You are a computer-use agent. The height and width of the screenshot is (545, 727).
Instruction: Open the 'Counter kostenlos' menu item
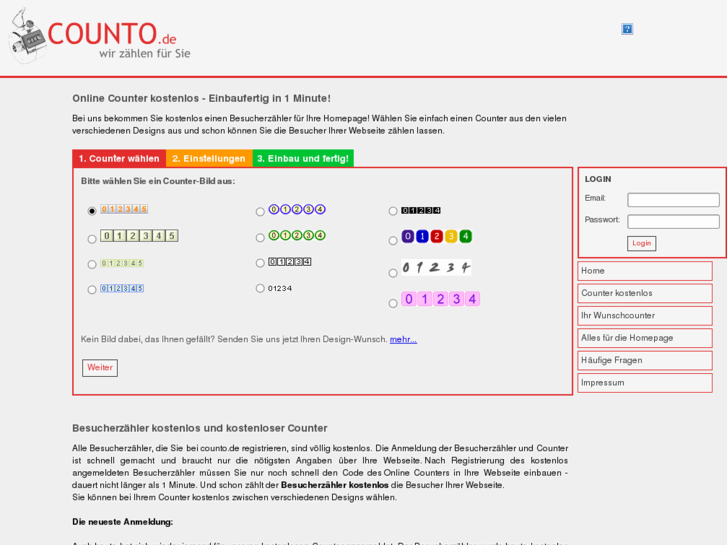pos(645,293)
